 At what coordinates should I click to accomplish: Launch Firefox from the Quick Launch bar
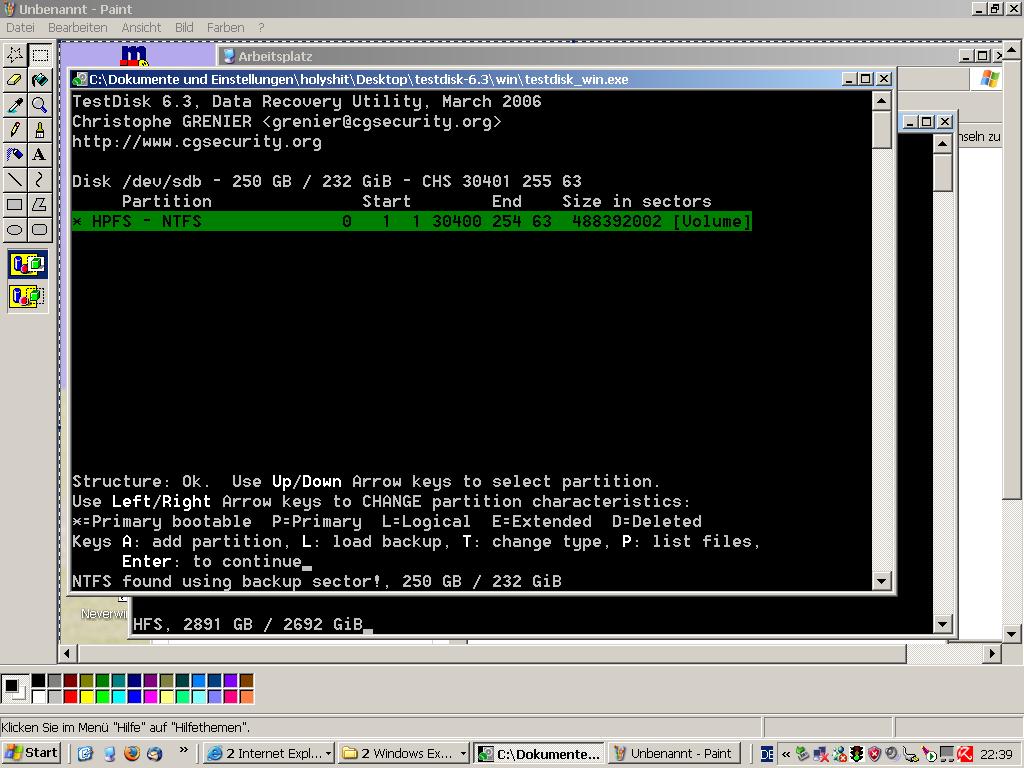point(132,753)
